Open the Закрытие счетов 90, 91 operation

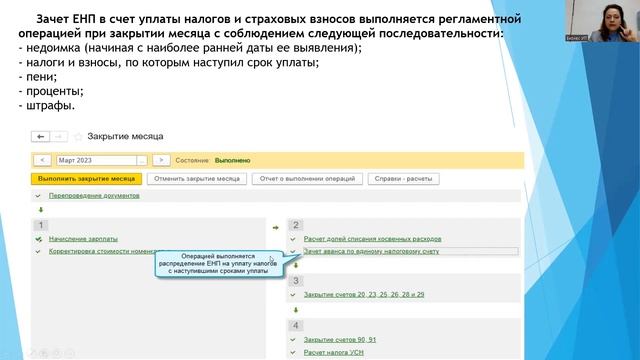tap(340, 340)
